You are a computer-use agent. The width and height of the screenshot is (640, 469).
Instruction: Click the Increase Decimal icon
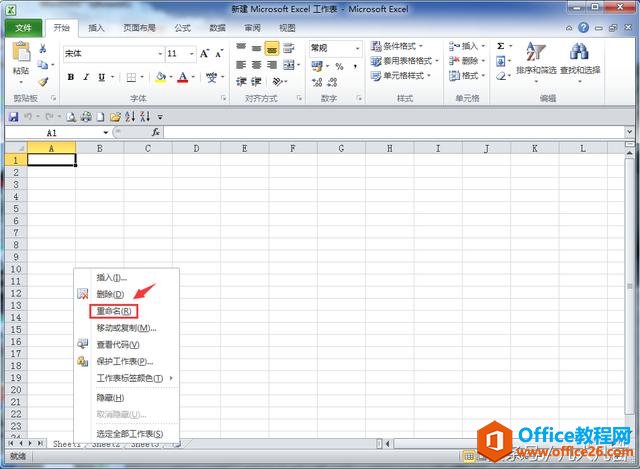click(x=317, y=82)
